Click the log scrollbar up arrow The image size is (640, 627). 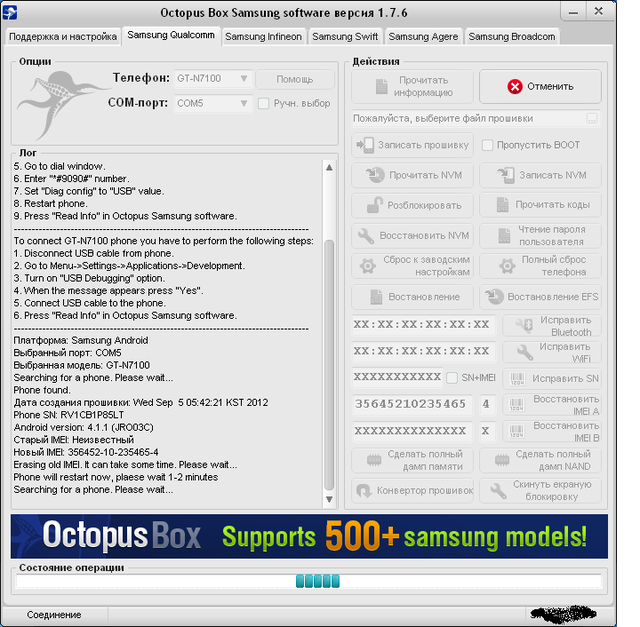329,167
